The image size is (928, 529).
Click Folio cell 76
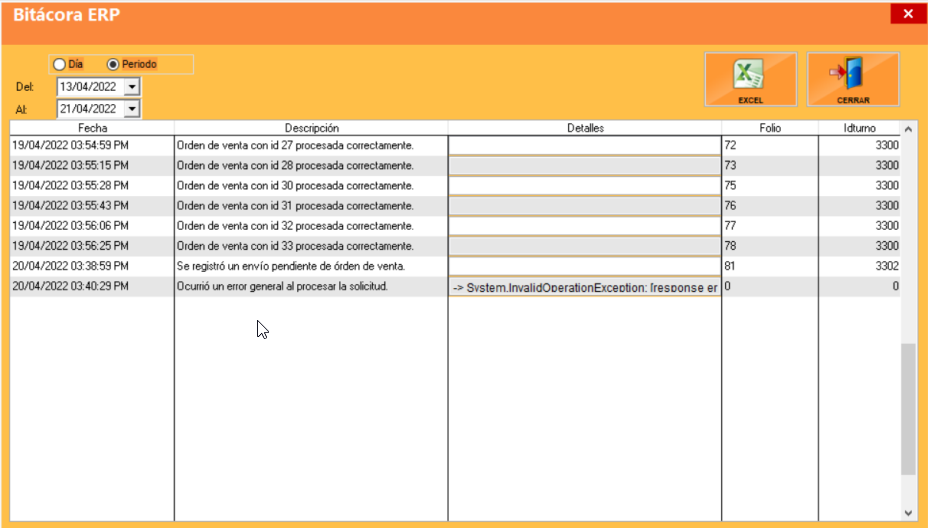[770, 206]
